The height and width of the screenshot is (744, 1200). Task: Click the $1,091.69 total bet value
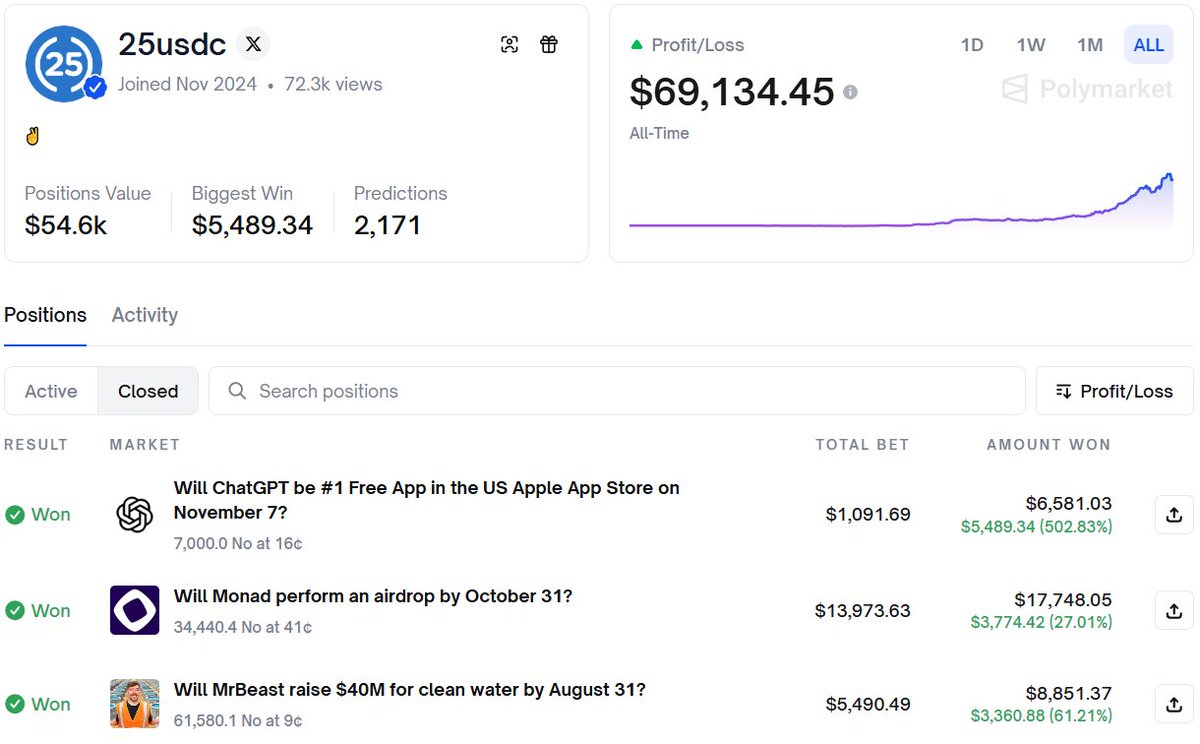(x=868, y=515)
